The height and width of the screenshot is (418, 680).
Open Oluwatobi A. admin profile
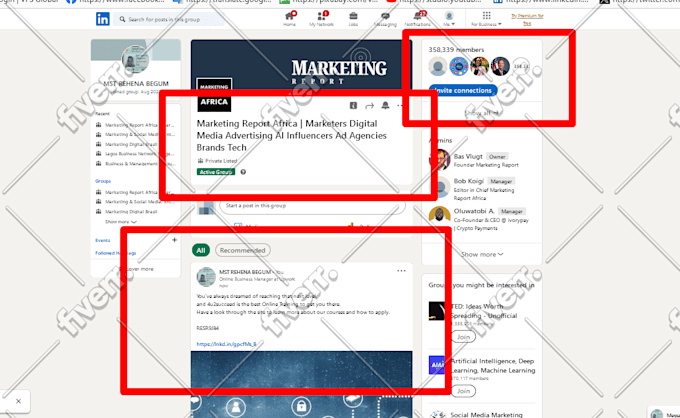[x=474, y=211]
